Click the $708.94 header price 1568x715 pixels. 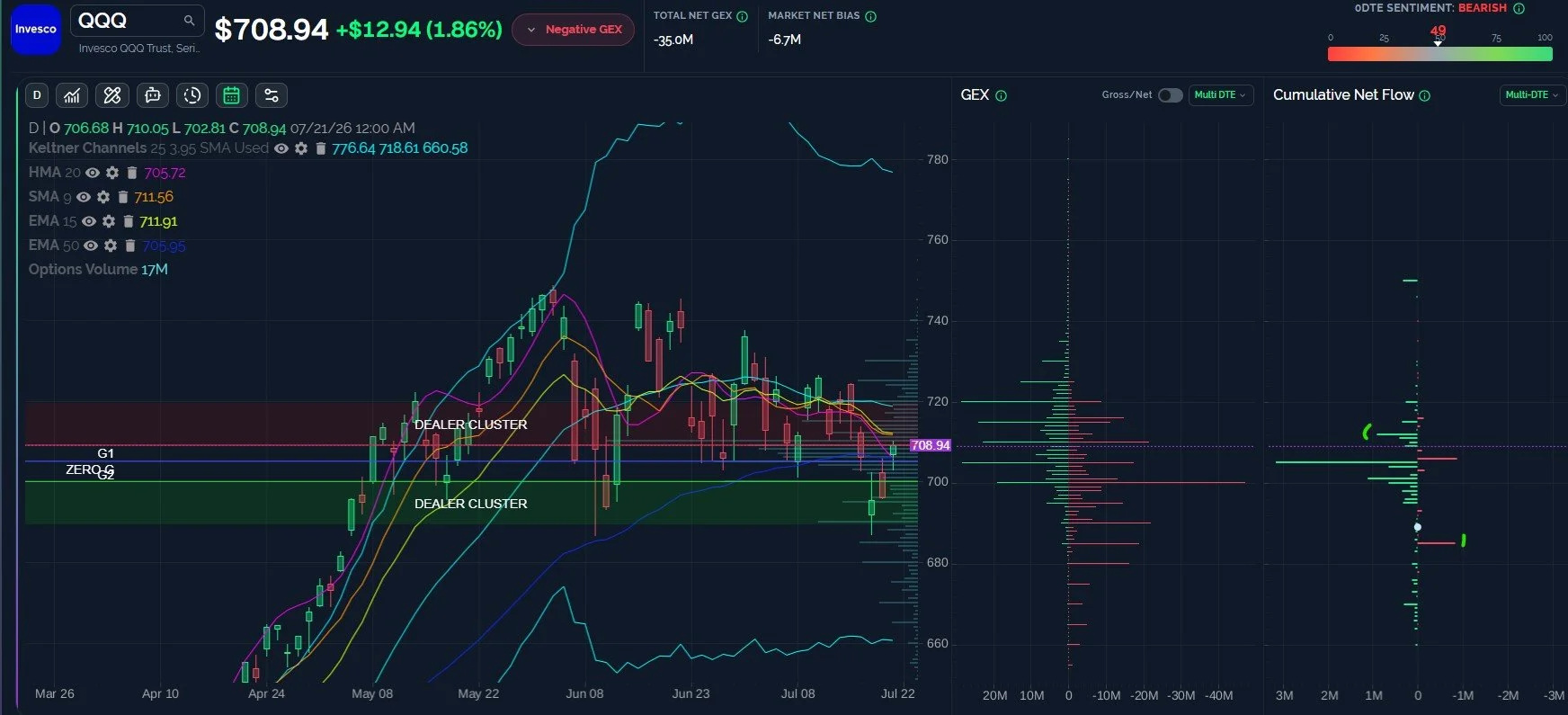(272, 30)
